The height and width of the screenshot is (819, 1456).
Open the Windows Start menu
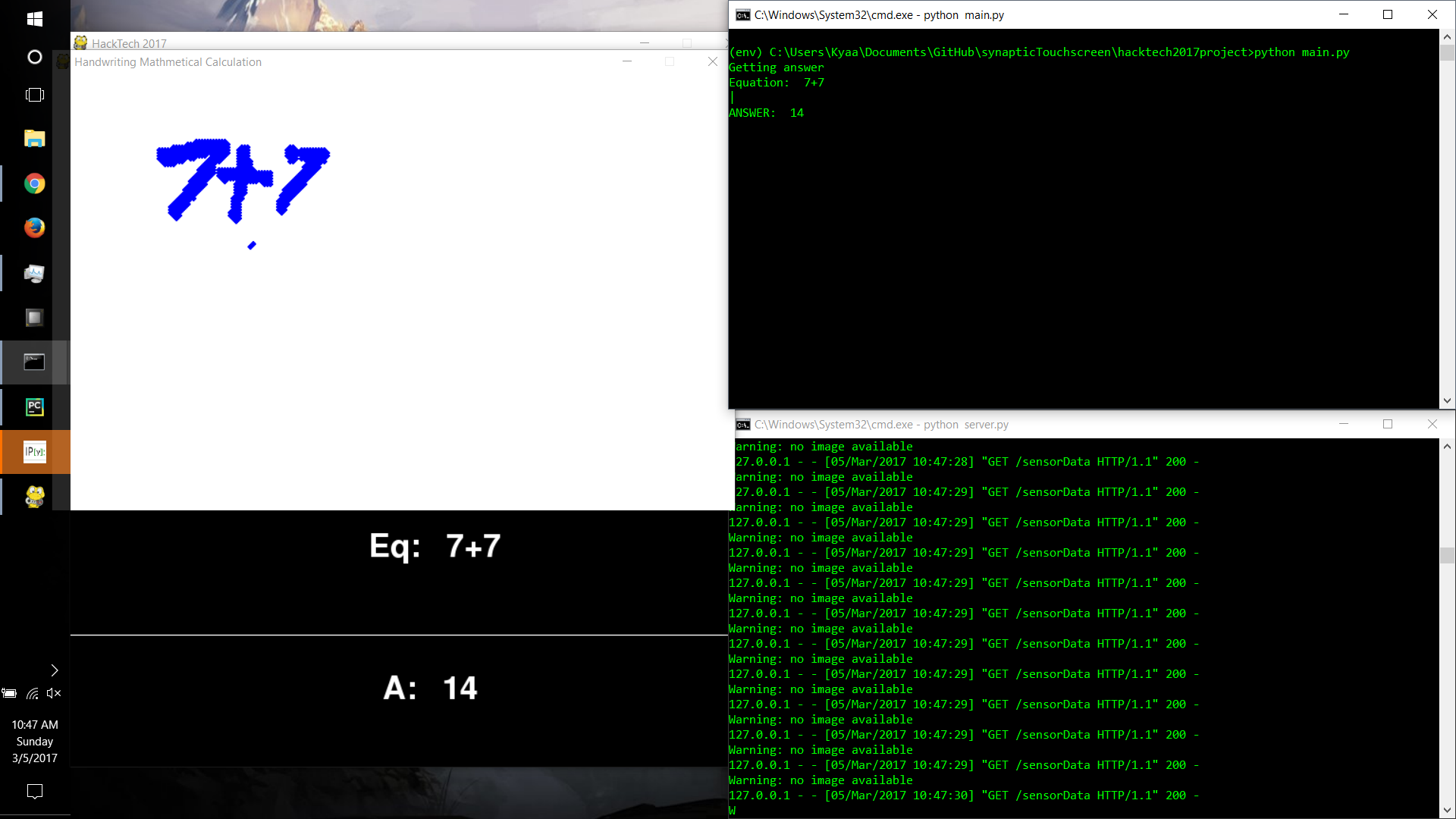34,19
